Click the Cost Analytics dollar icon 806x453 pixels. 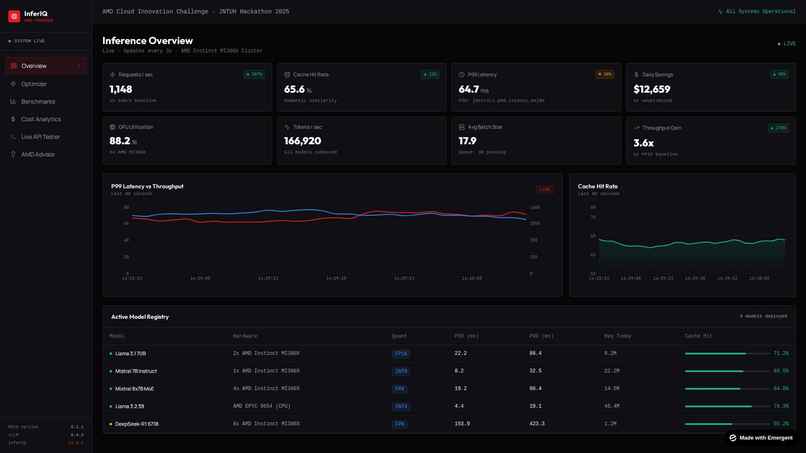coord(13,119)
